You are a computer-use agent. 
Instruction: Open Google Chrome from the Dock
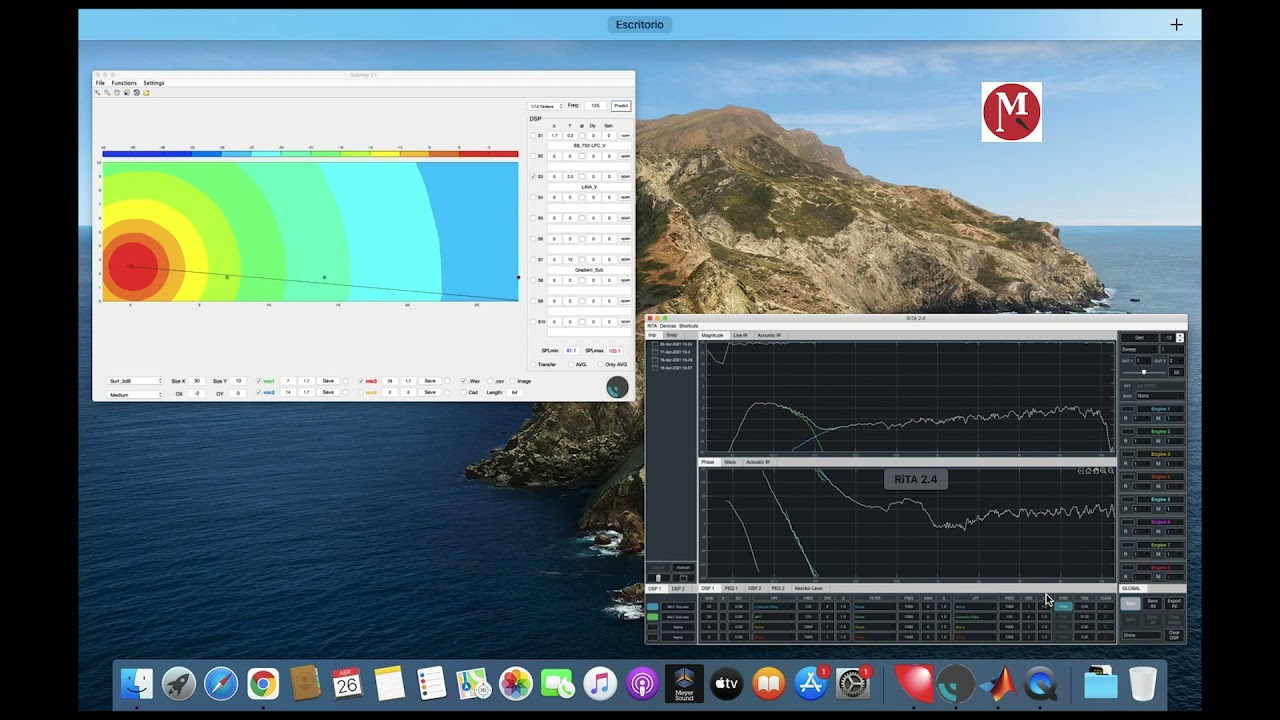coord(263,684)
